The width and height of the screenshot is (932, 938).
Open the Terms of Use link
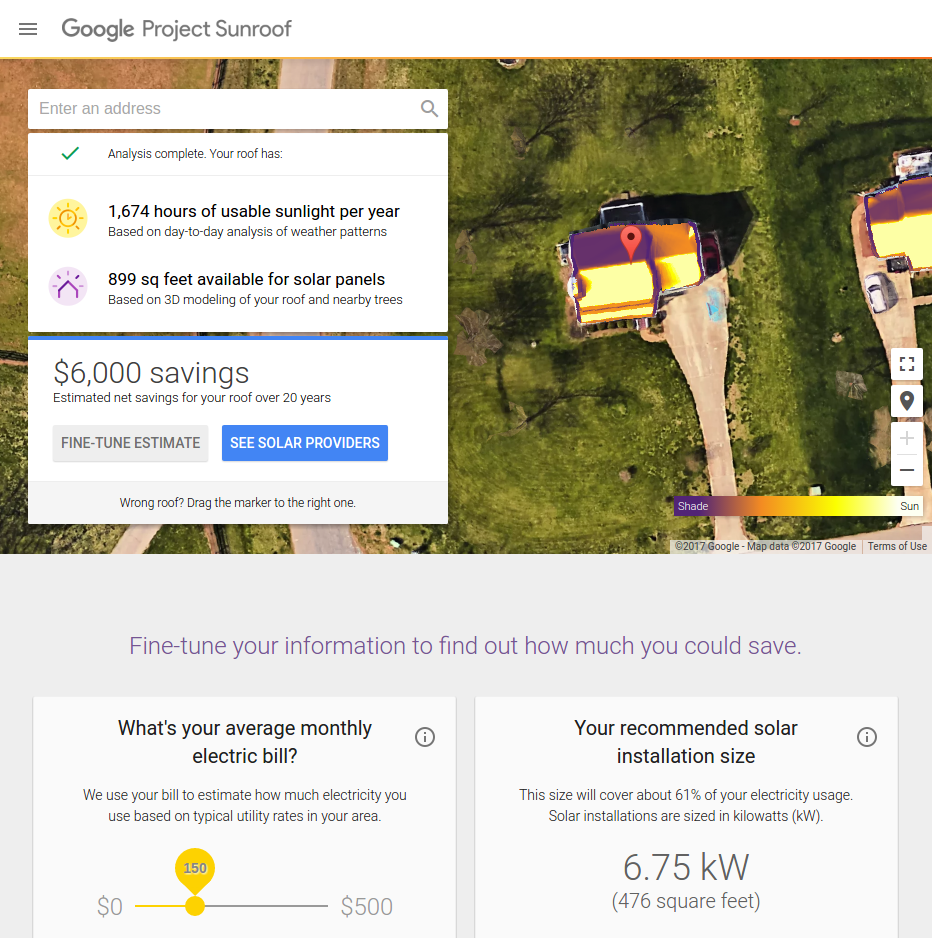[x=897, y=546]
